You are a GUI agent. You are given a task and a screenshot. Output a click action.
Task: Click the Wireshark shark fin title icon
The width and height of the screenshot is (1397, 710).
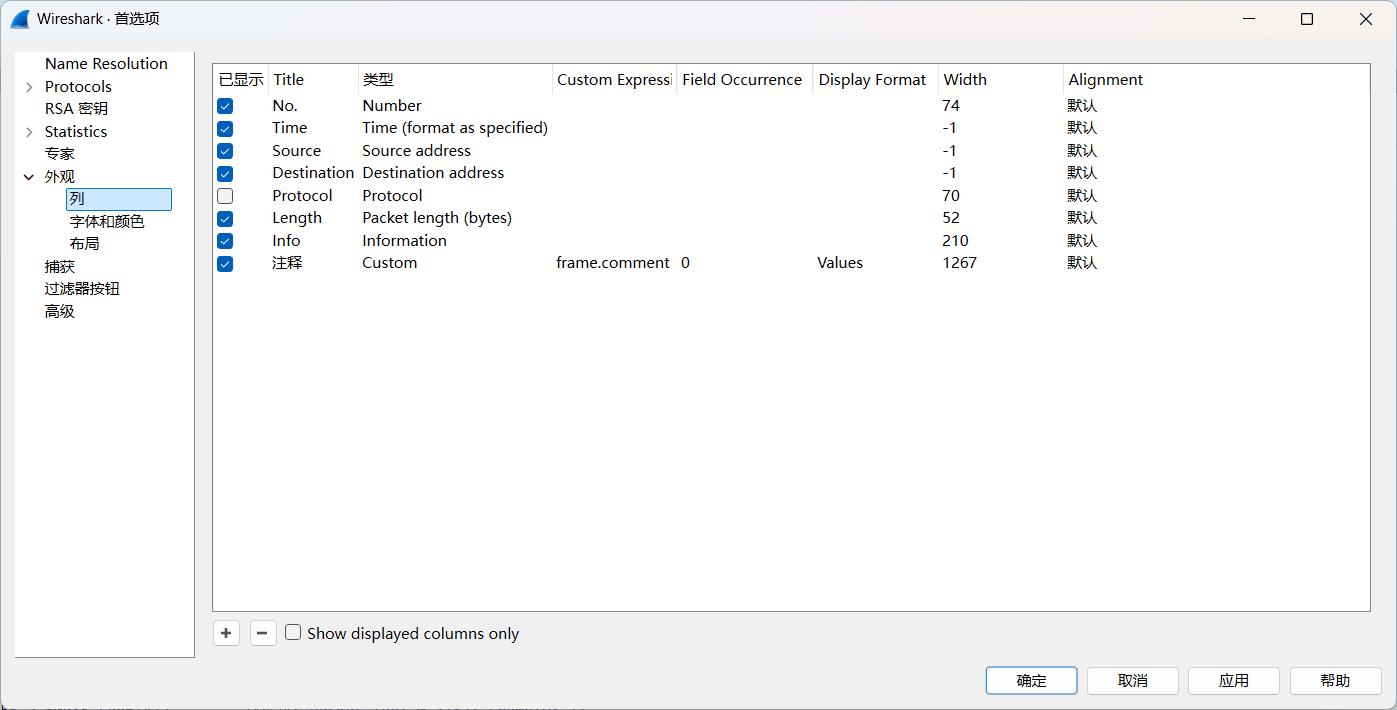20,19
